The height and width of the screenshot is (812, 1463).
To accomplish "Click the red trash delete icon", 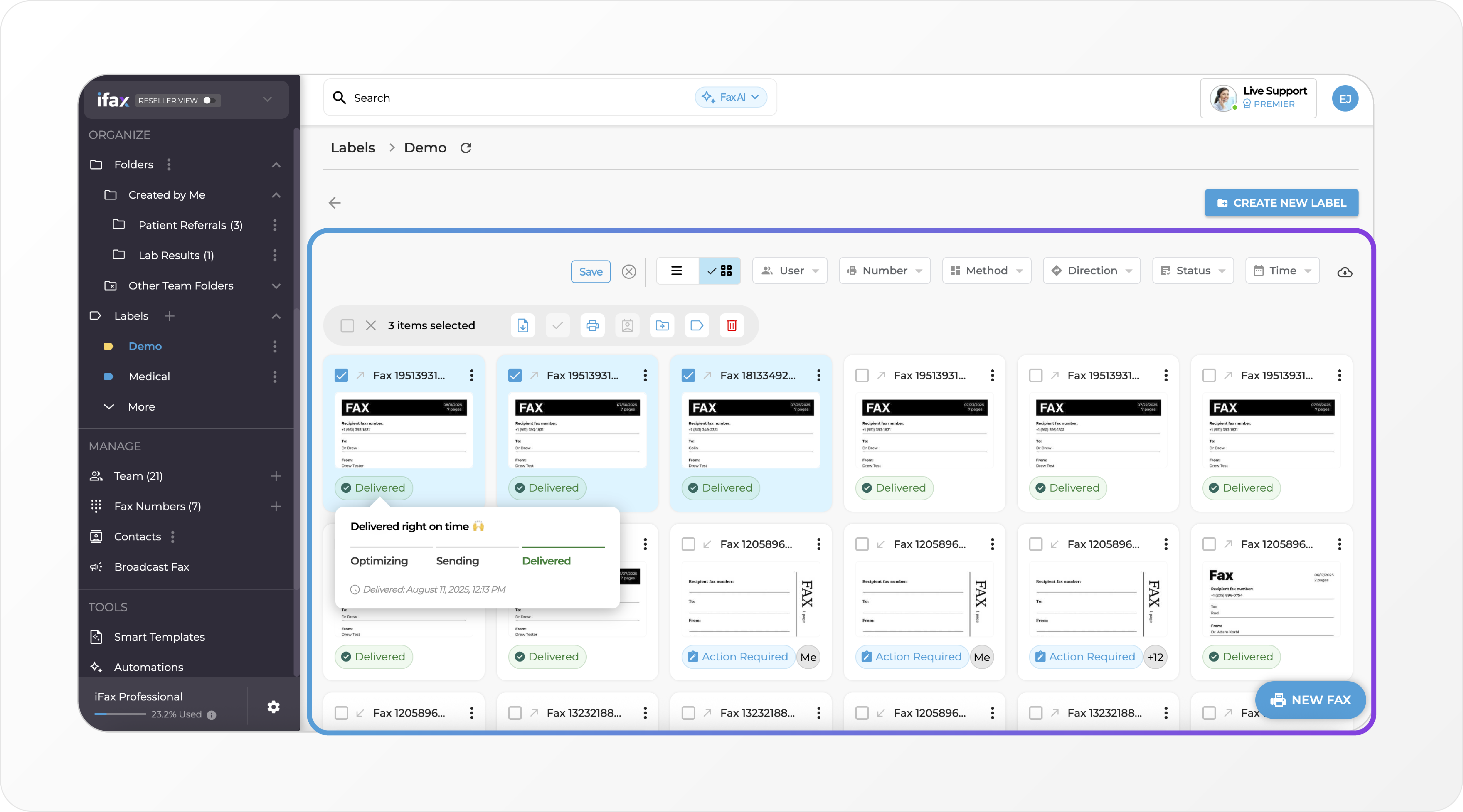I will coord(732,325).
